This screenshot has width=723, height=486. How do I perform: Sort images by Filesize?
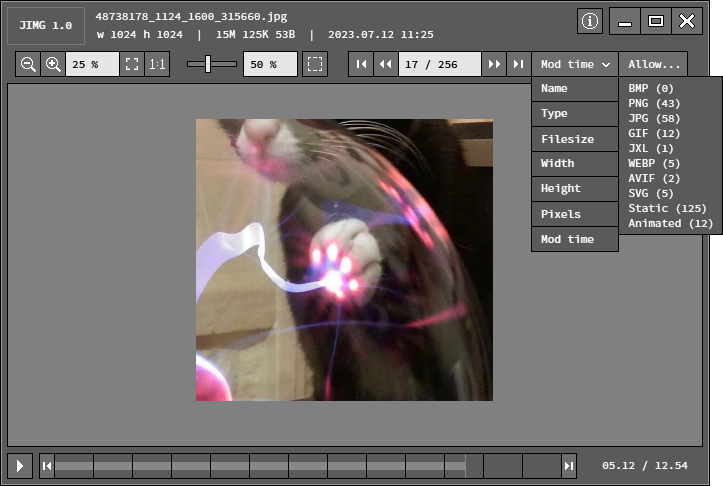tap(575, 139)
